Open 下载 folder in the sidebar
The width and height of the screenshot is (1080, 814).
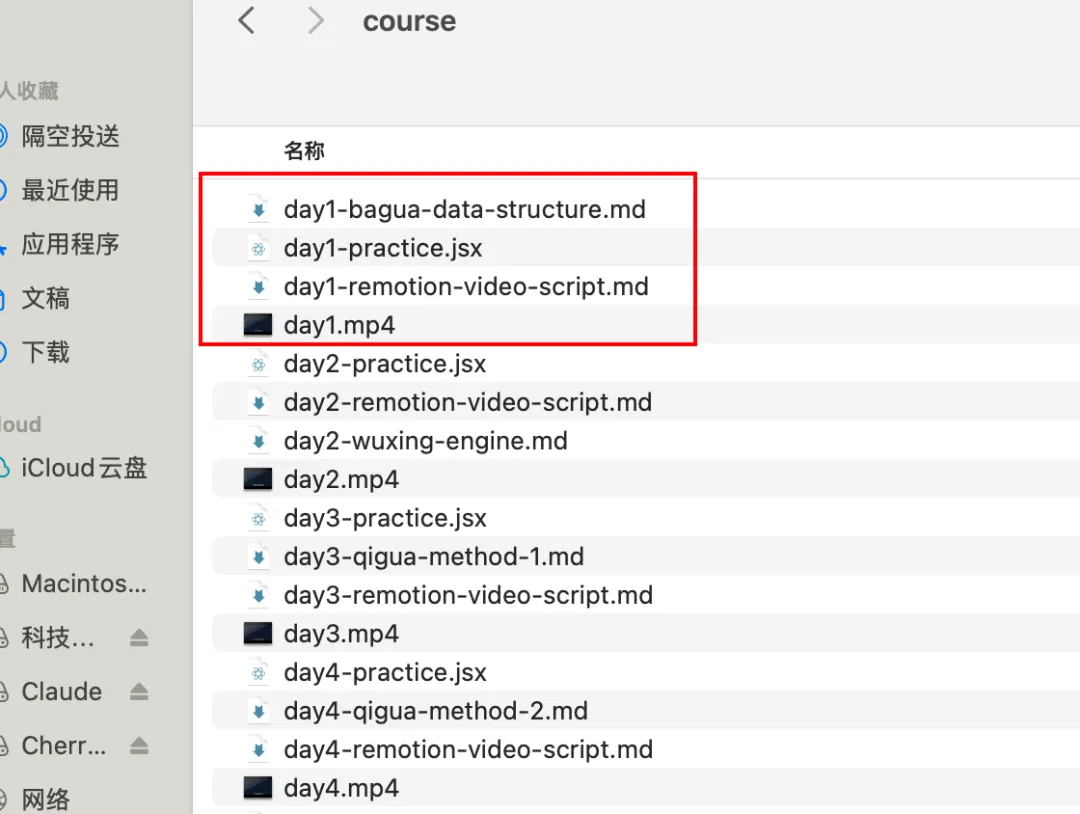click(x=46, y=352)
